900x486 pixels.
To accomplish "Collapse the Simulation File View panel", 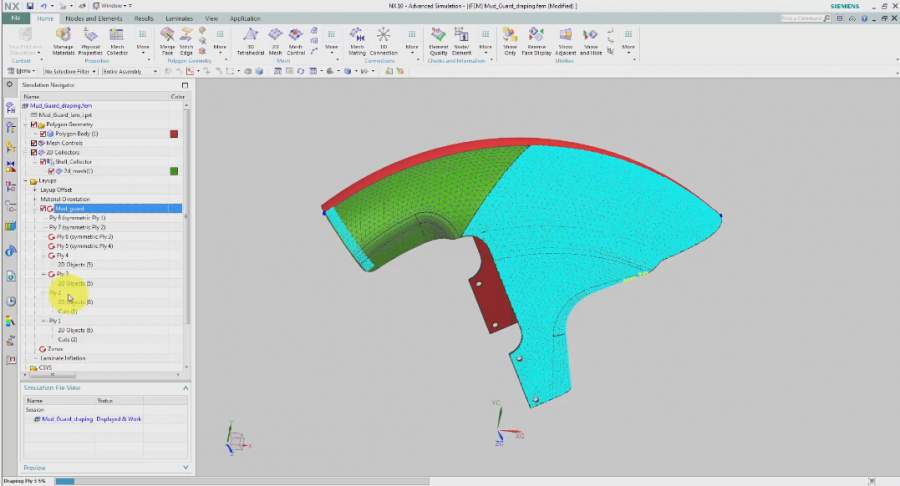I will (185, 388).
